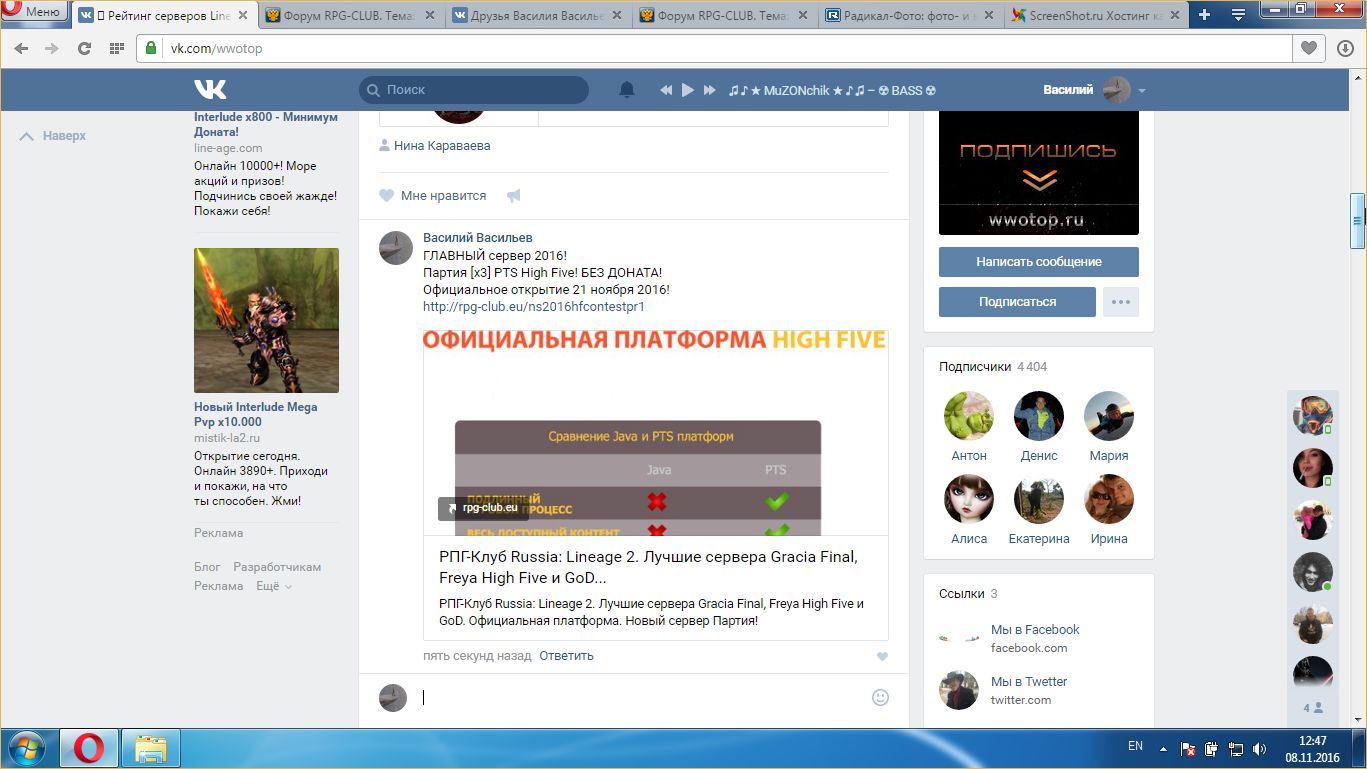Skip to the next audio track

tap(710, 90)
